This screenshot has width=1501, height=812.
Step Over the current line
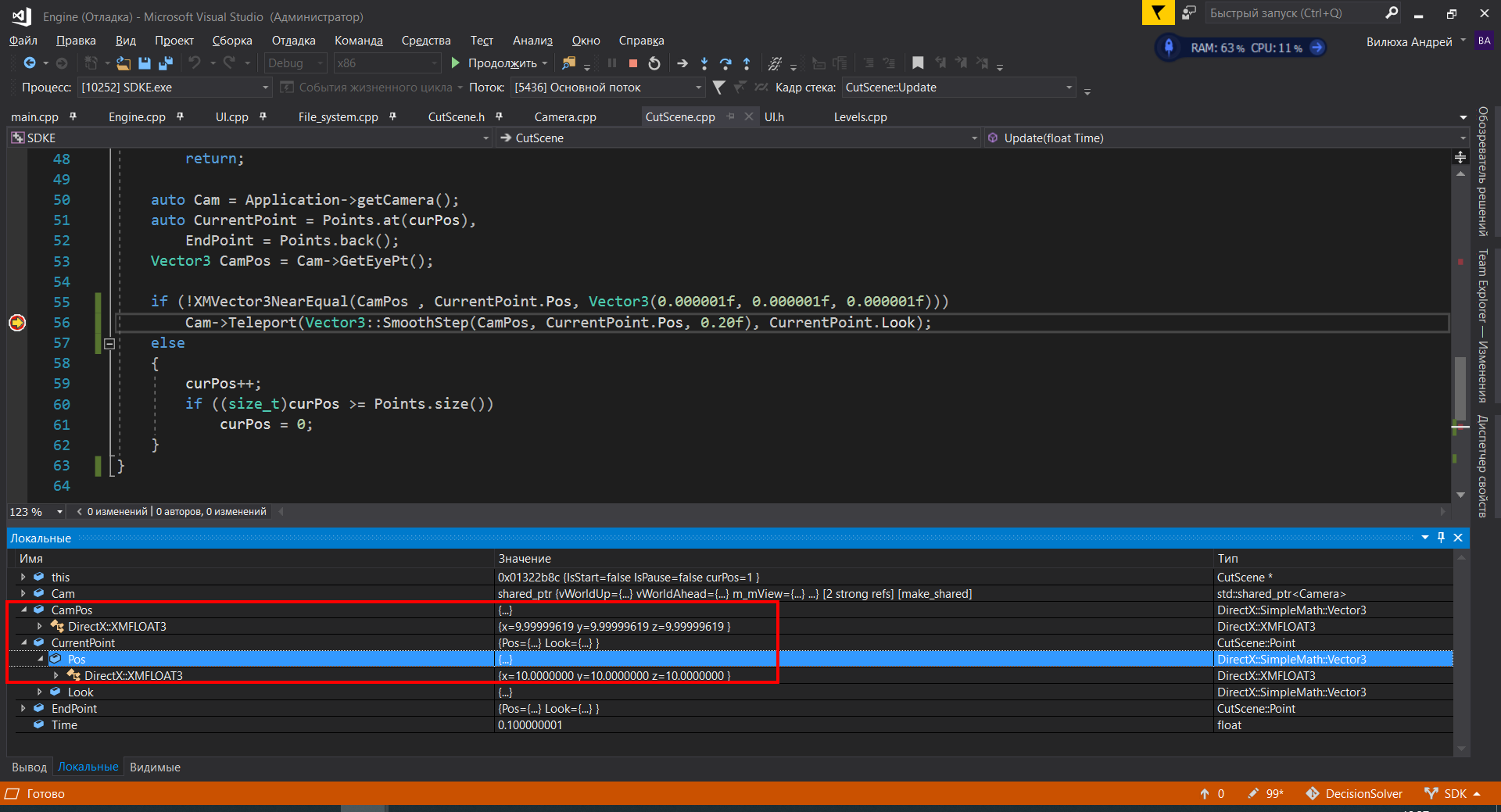pos(725,63)
